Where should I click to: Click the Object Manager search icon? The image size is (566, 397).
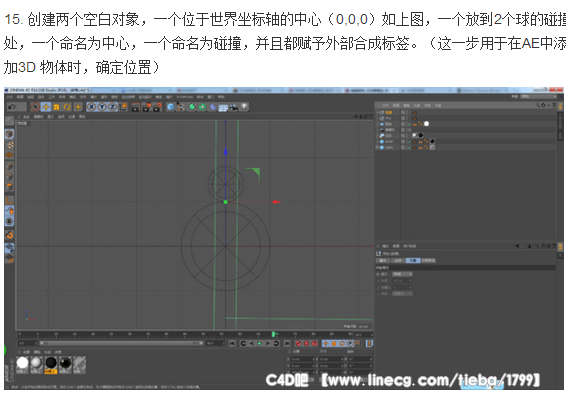click(x=537, y=105)
